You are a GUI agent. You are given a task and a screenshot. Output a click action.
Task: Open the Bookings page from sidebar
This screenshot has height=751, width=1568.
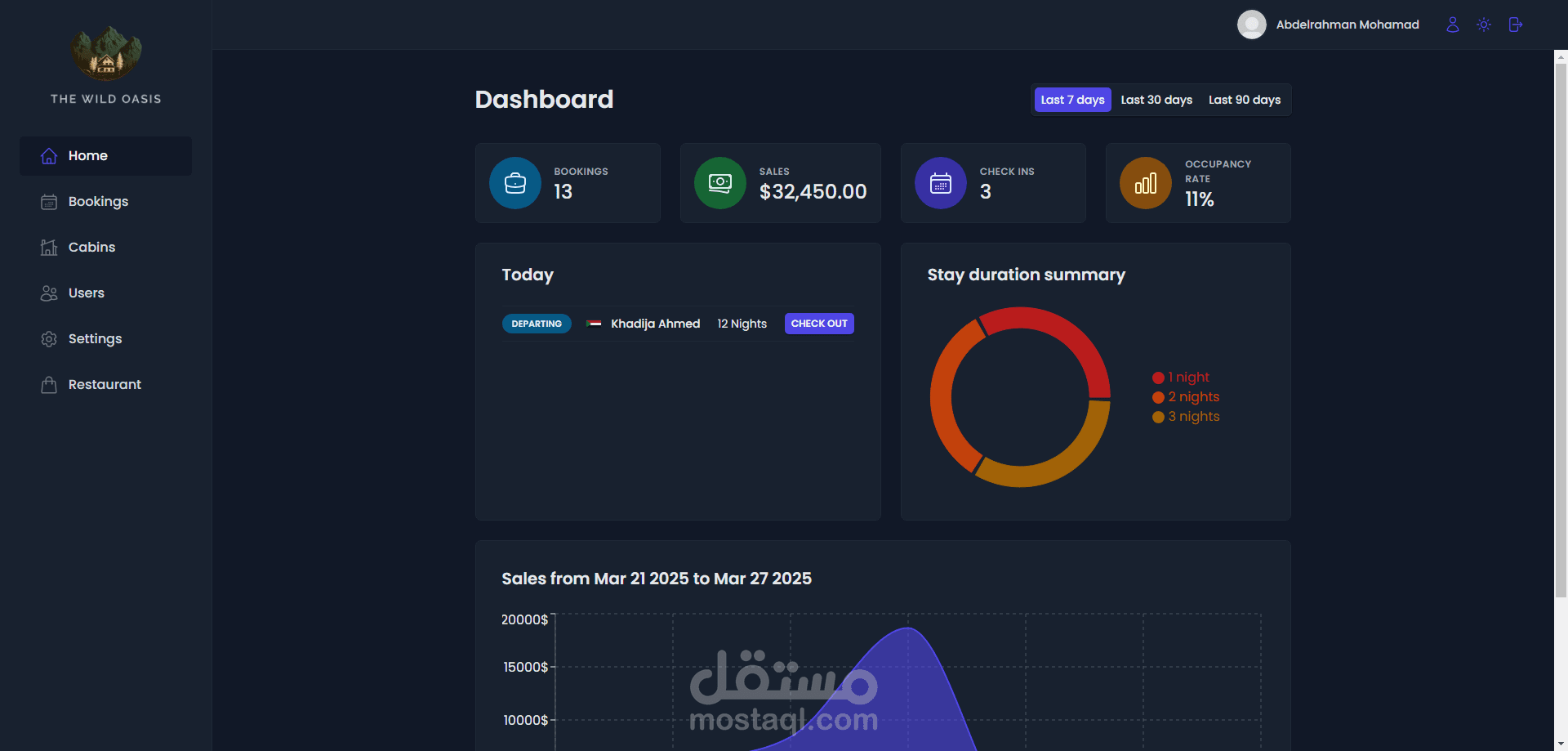106,202
